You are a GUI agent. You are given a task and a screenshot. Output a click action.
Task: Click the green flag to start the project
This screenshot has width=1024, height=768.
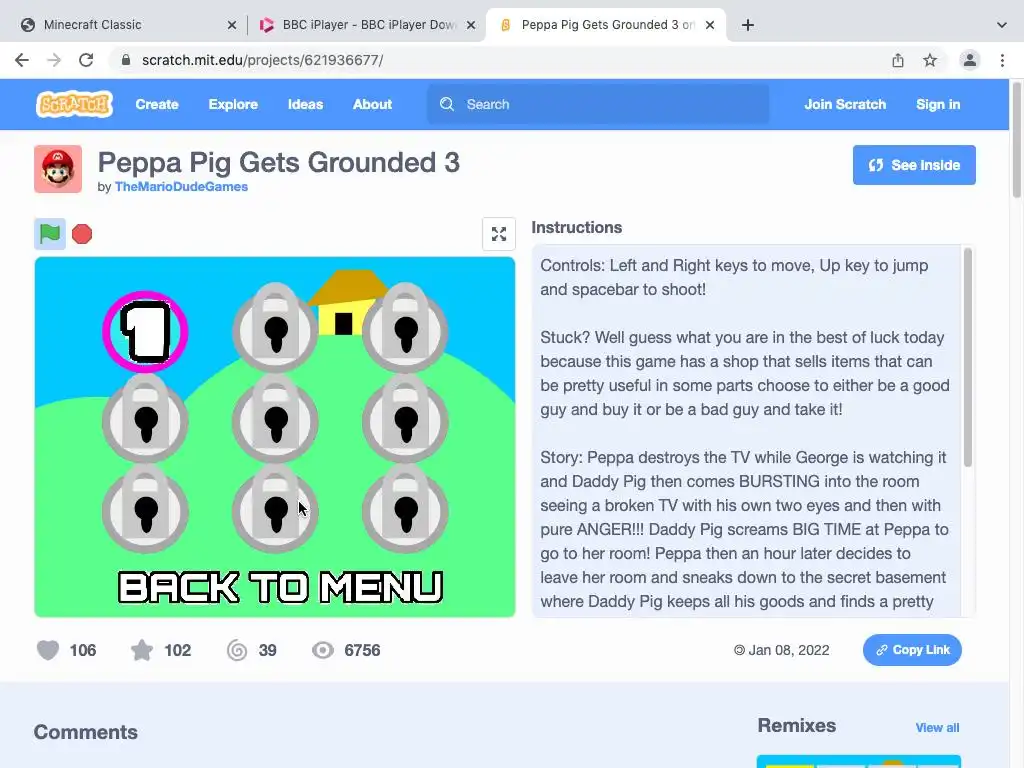tap(50, 234)
